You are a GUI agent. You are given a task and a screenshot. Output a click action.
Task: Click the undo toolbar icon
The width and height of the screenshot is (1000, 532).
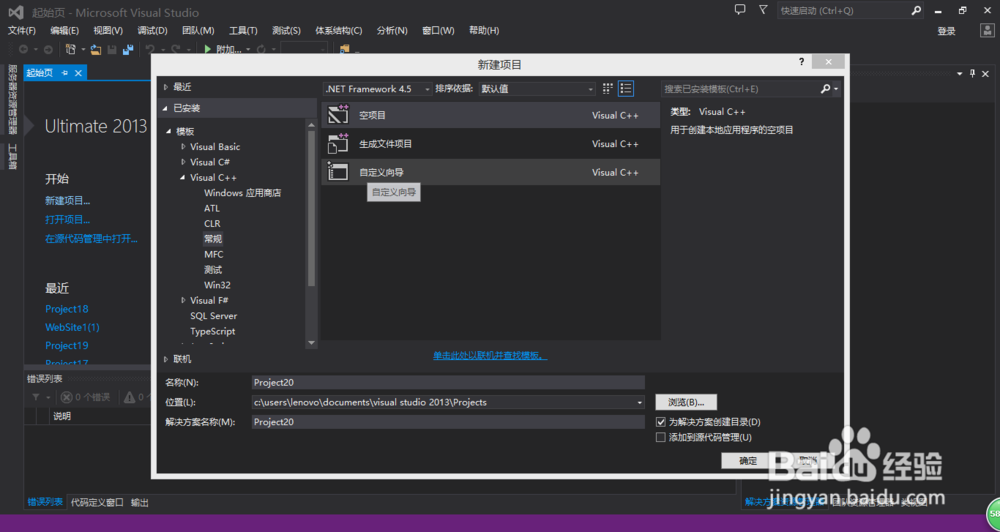[x=150, y=49]
